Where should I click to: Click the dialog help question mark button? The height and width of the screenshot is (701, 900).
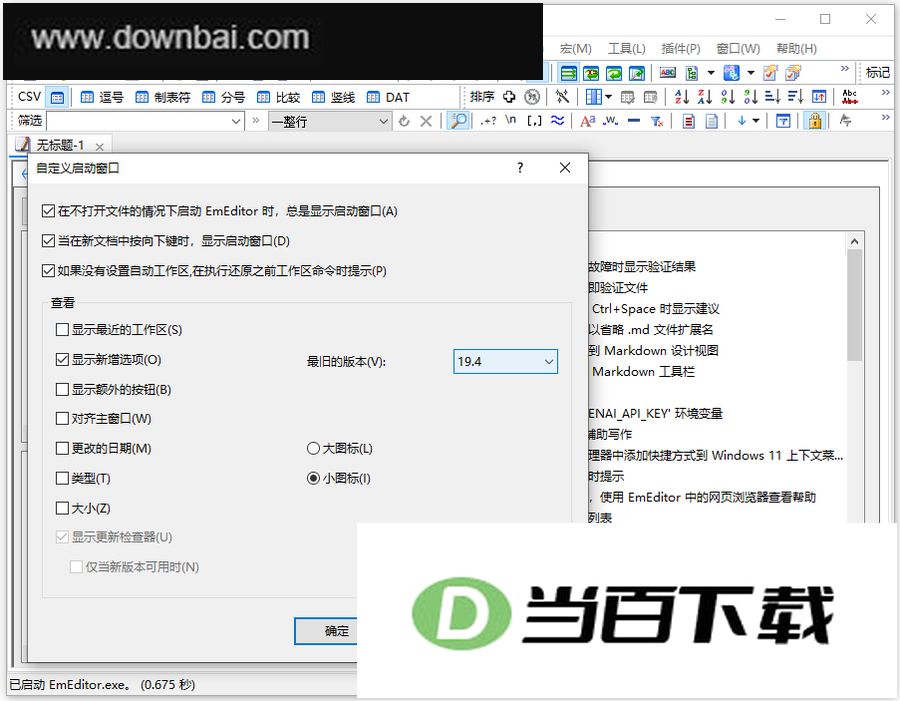coord(520,168)
